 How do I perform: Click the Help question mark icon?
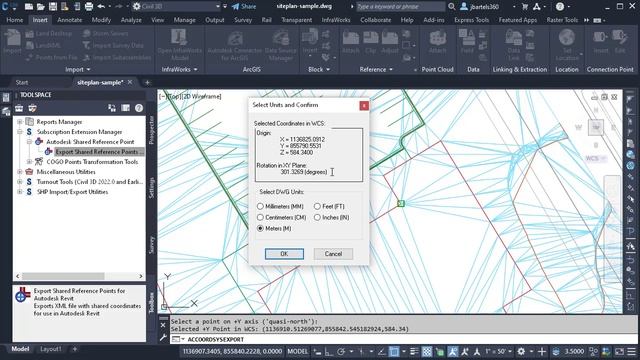click(560, 7)
